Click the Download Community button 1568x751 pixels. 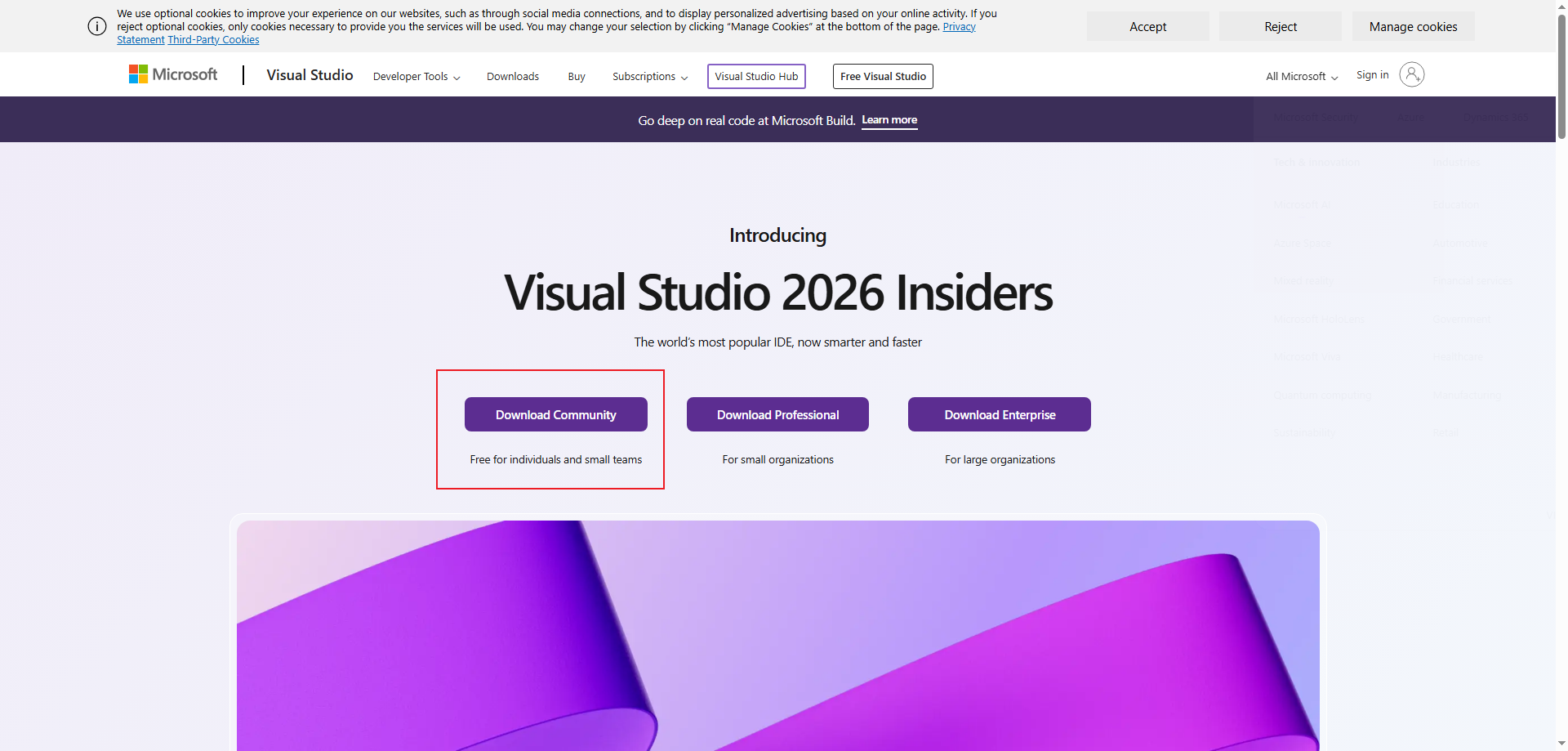click(x=556, y=414)
